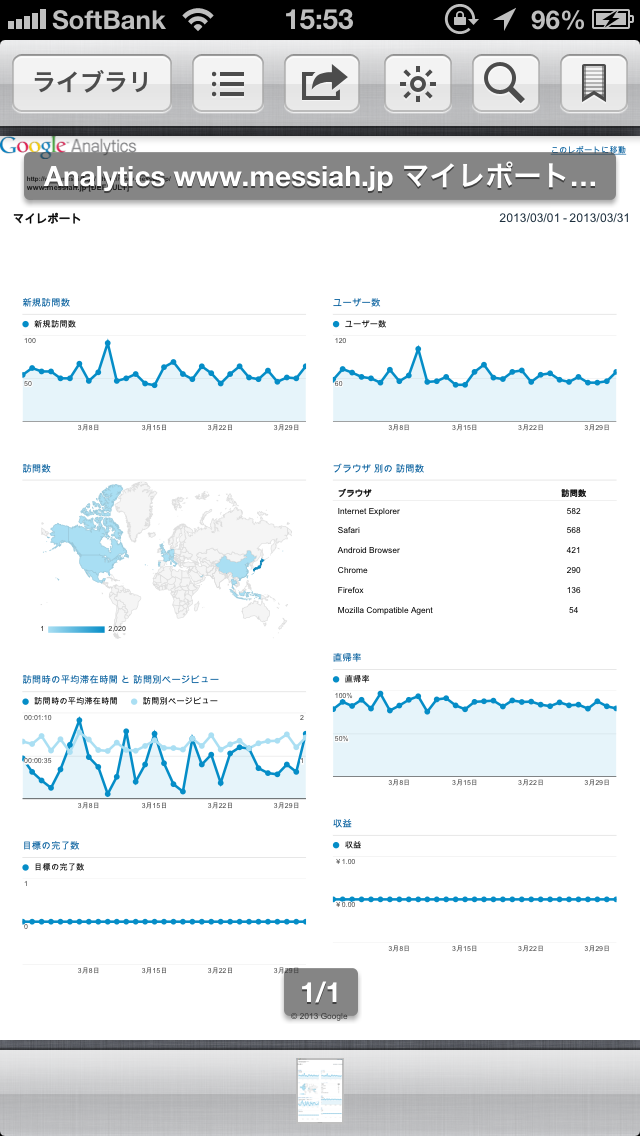Tap the 訪問別ページビュー legend entry
The width and height of the screenshot is (640, 1136).
(174, 701)
